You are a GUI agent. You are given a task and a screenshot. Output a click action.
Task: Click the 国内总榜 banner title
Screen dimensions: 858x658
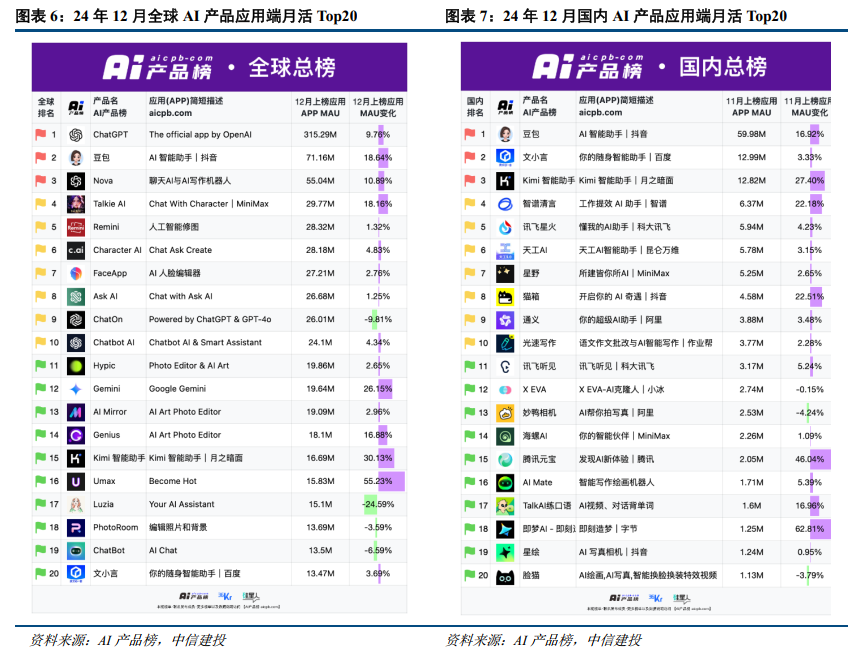pyautogui.click(x=722, y=67)
